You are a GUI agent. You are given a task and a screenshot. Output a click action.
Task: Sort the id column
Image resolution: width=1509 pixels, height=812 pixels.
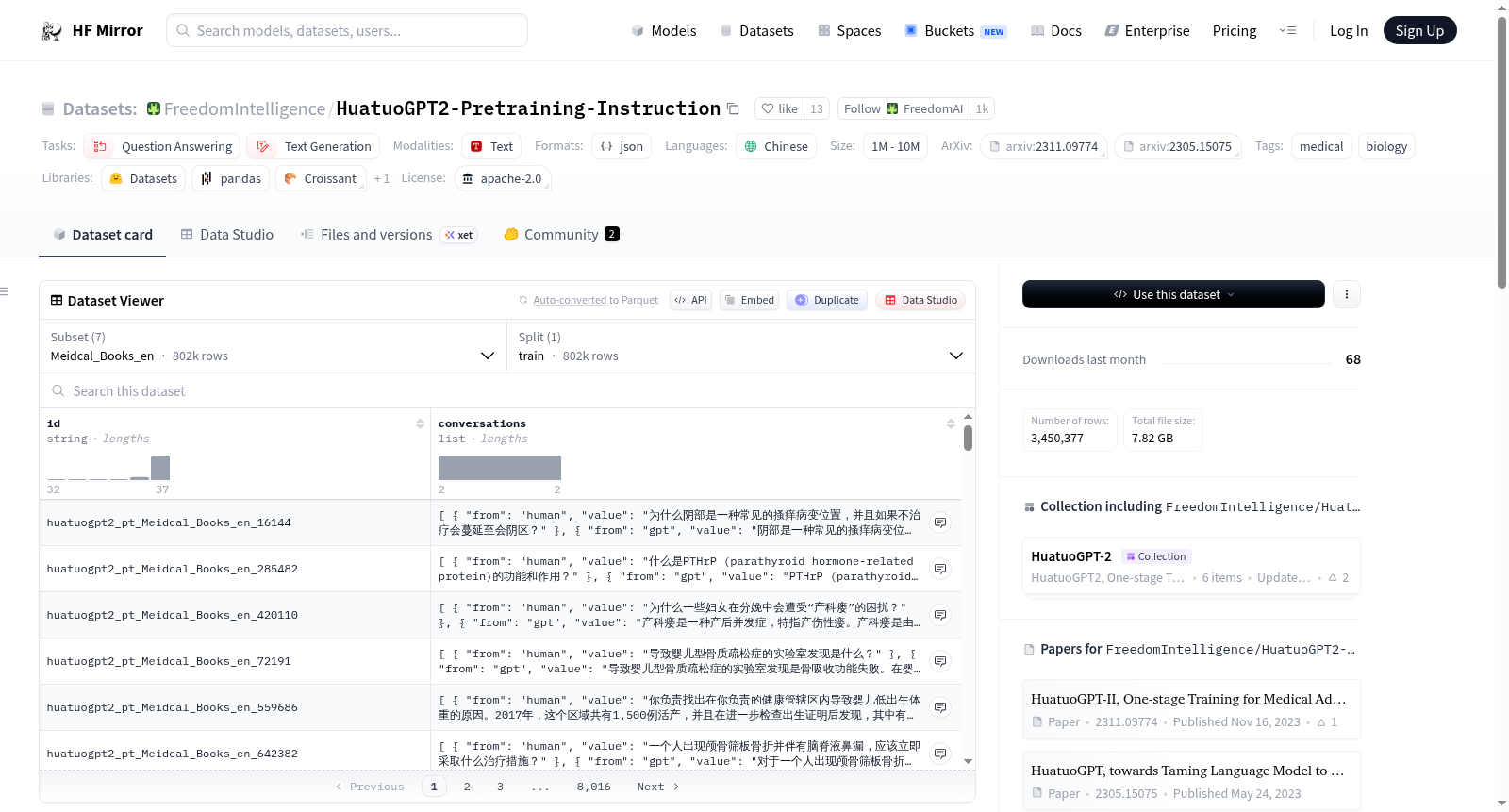[x=420, y=424]
